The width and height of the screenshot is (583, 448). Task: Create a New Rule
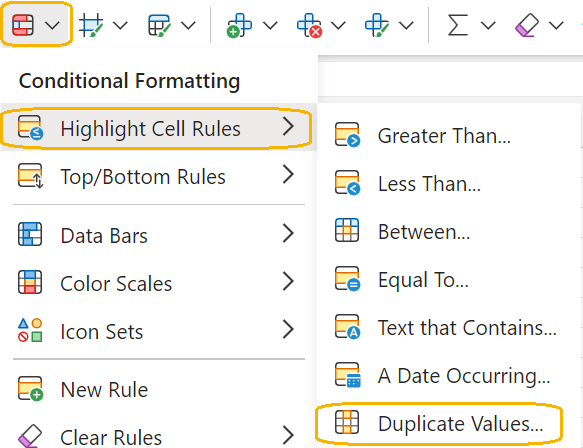point(159,389)
